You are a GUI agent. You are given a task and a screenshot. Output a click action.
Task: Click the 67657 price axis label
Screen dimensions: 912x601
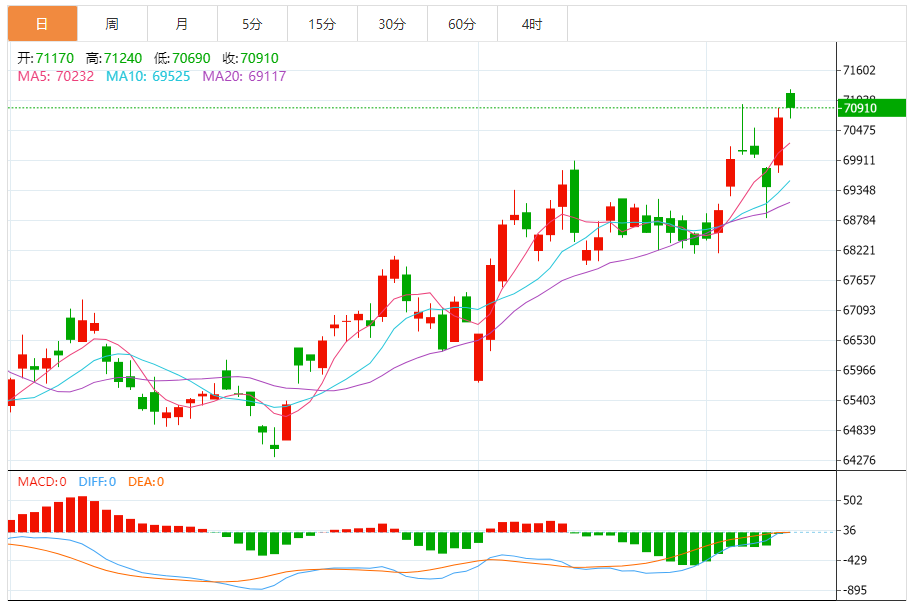pyautogui.click(x=859, y=280)
